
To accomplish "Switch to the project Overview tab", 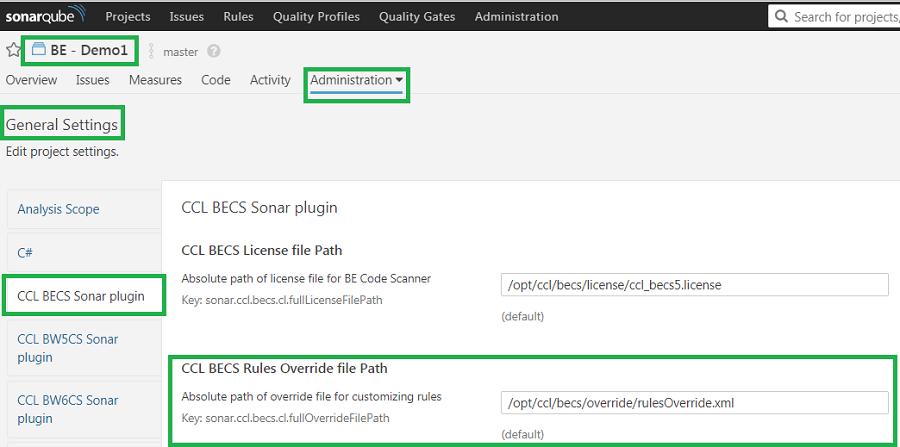I will click(31, 80).
